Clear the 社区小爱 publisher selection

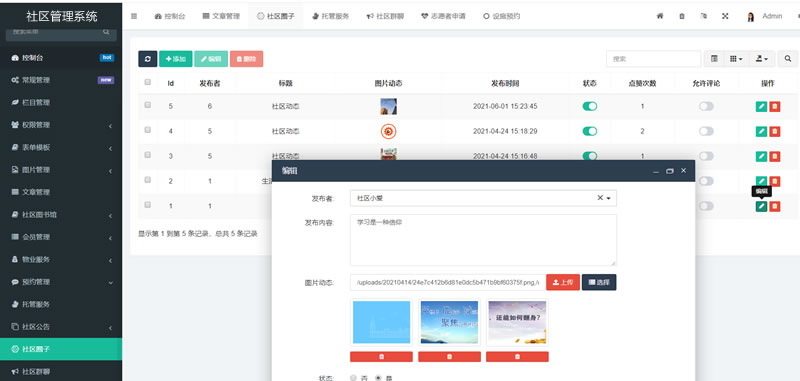tap(600, 198)
